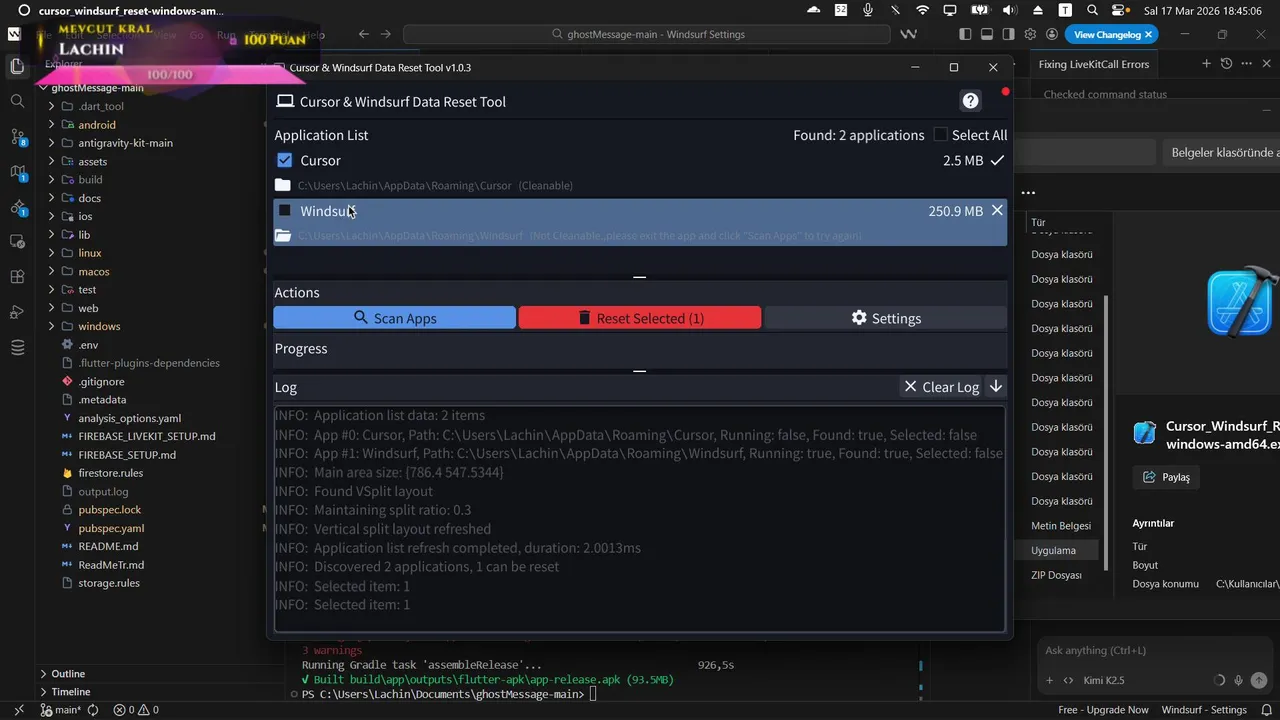Navigate back with the left arrow

362,34
